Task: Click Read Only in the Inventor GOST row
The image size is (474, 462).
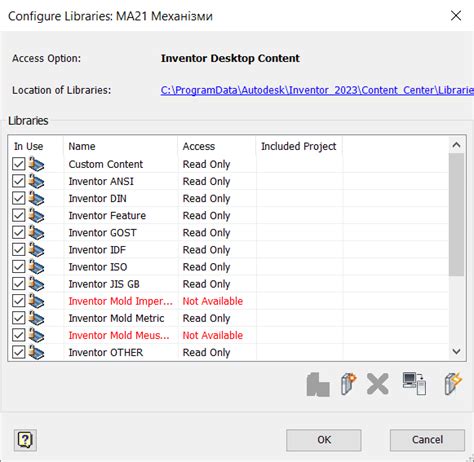Action: pyautogui.click(x=206, y=233)
